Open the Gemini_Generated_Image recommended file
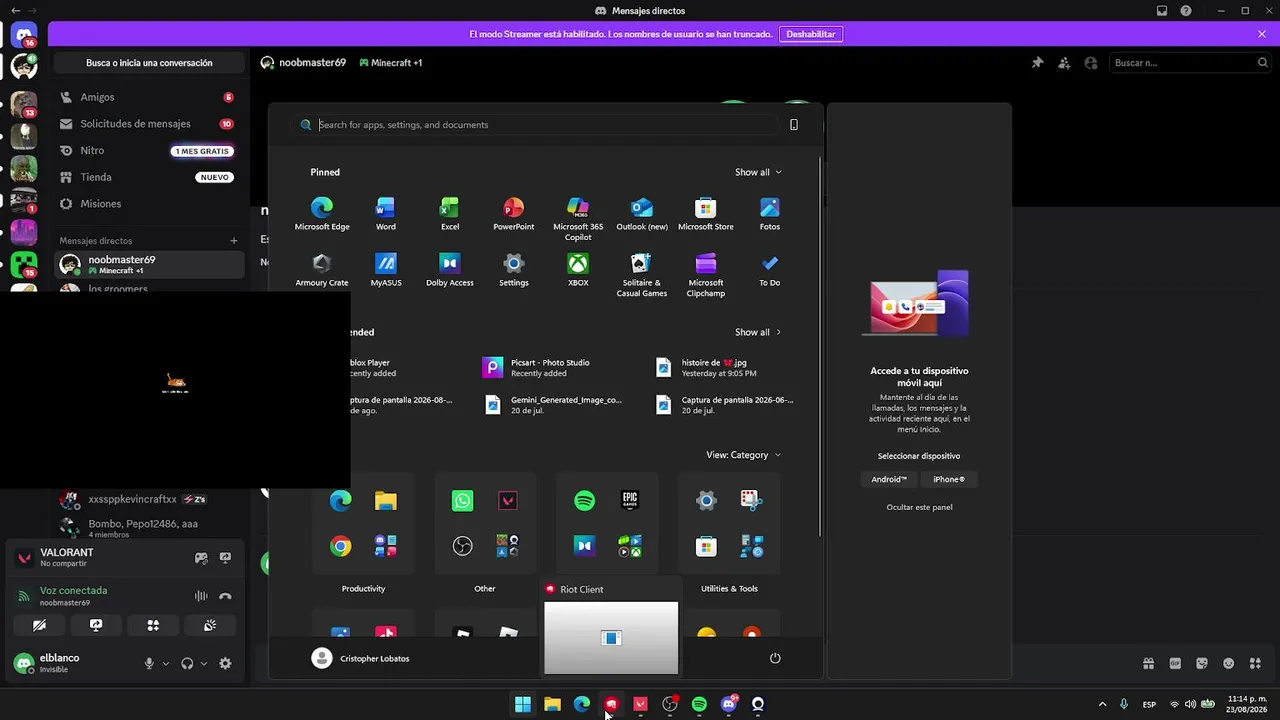Screen dimensions: 1280x720 [x=553, y=405]
